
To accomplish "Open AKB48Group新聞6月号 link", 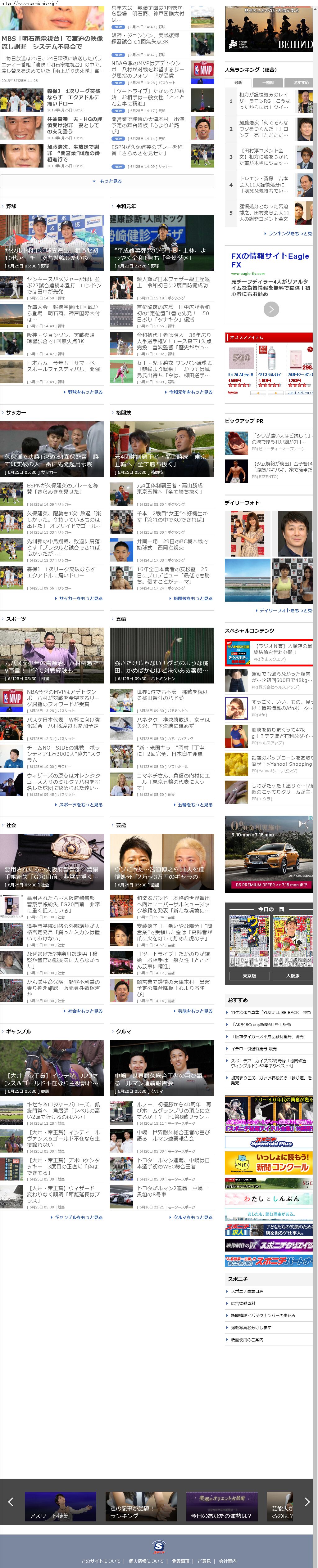I will (x=261, y=1024).
